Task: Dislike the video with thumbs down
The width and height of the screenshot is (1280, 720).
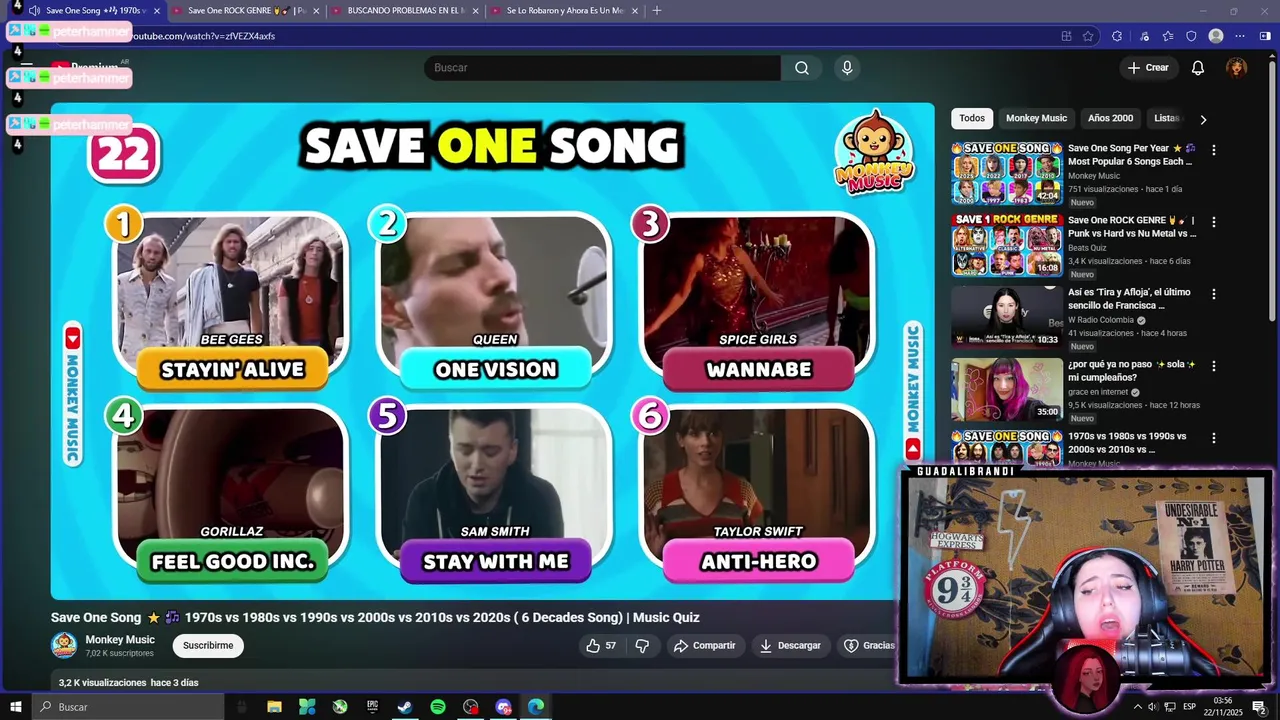Action: [x=642, y=646]
